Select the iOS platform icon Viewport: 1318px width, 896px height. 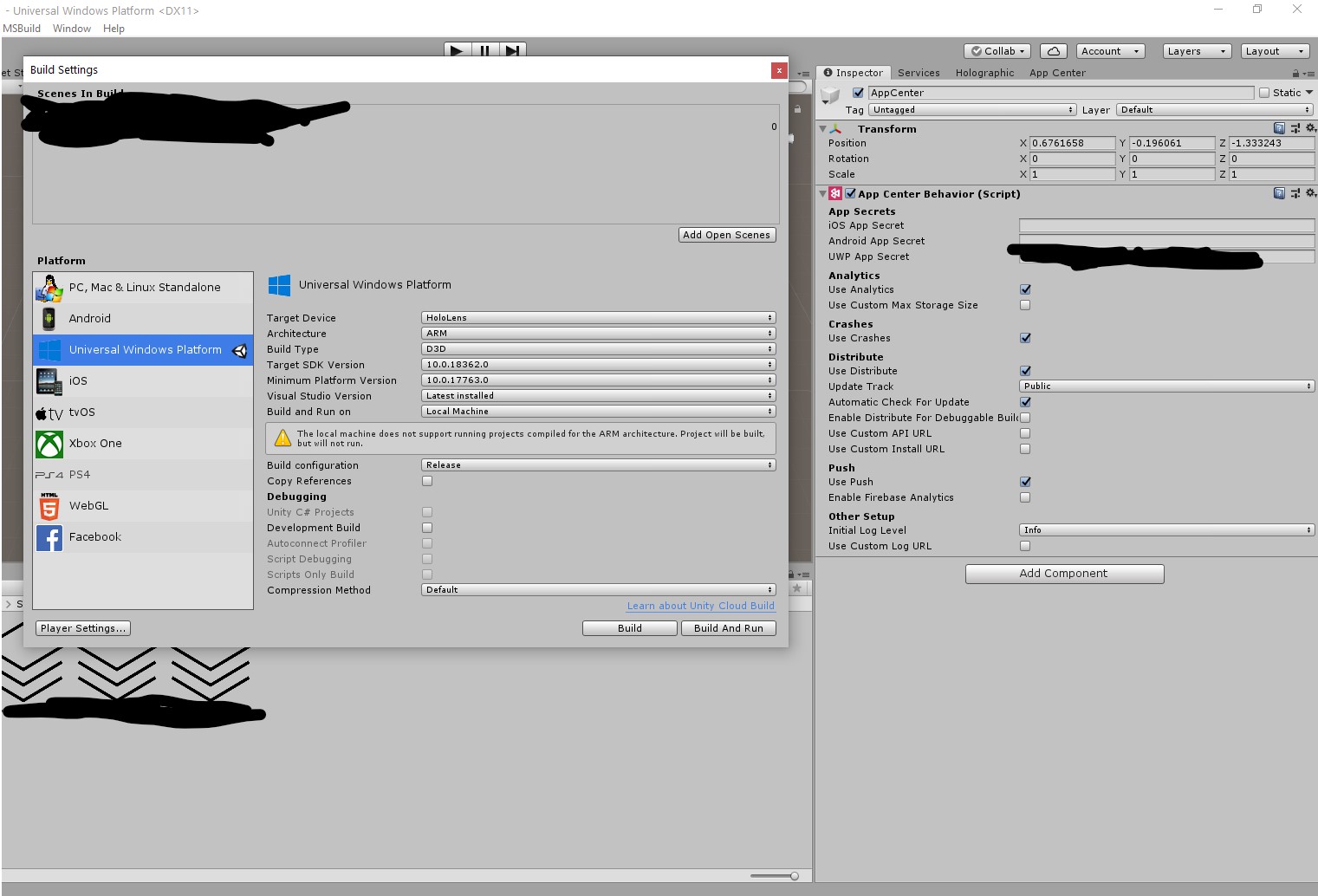click(49, 381)
